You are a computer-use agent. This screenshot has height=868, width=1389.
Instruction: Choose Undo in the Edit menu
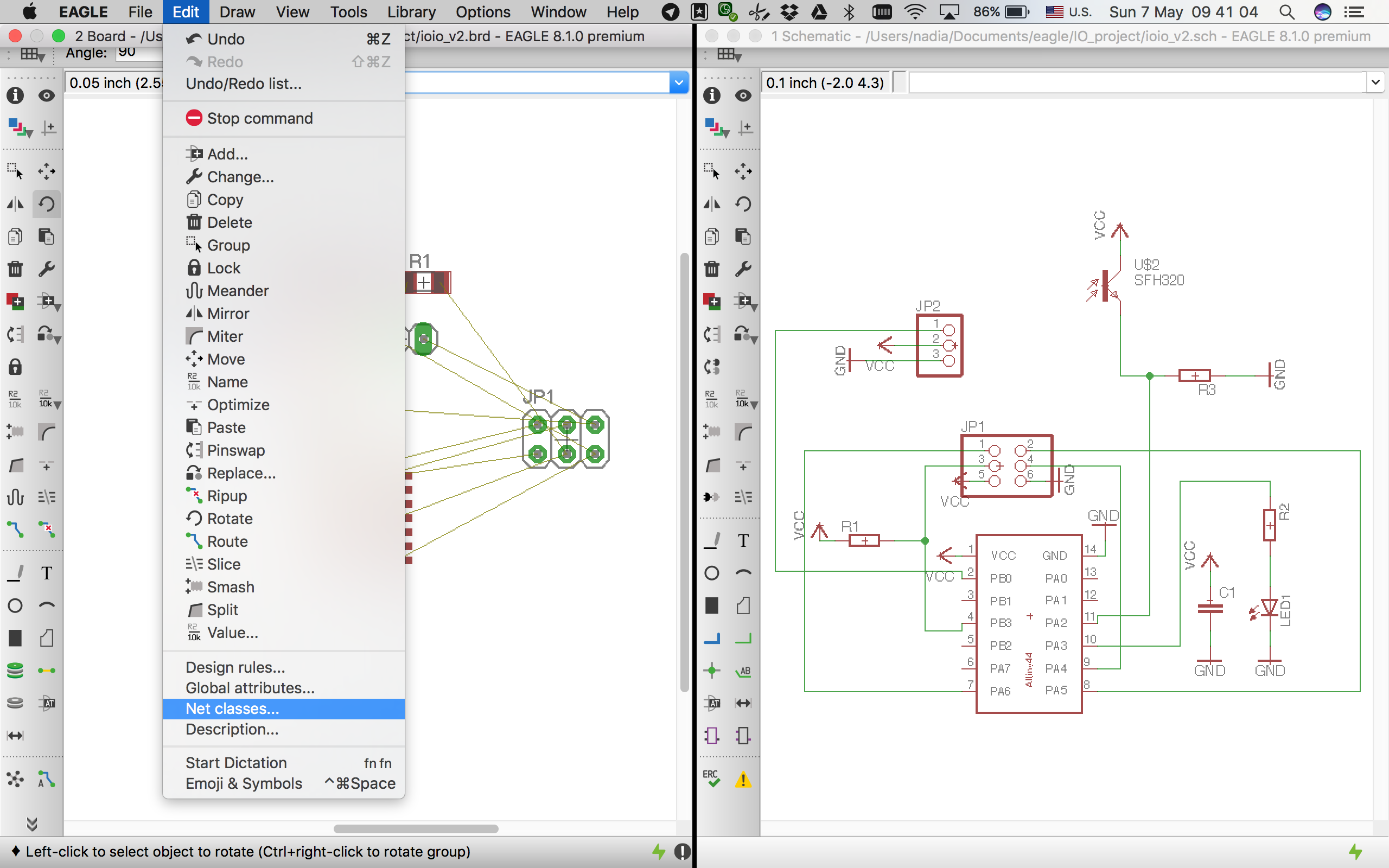click(x=284, y=39)
